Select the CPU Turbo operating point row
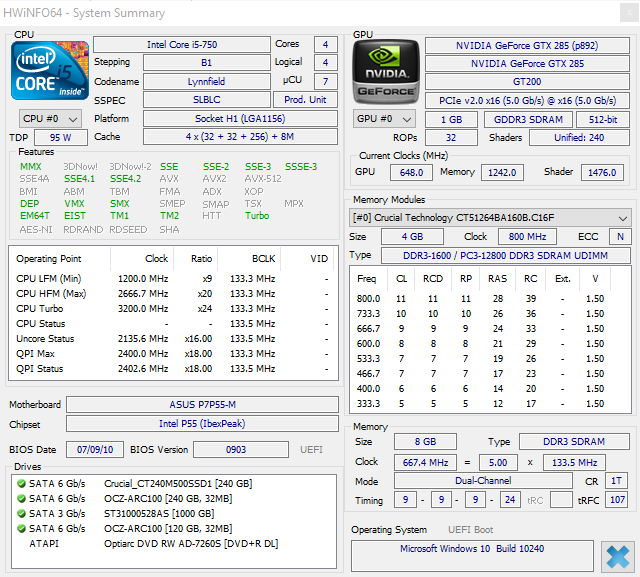640x577 pixels. click(173, 308)
